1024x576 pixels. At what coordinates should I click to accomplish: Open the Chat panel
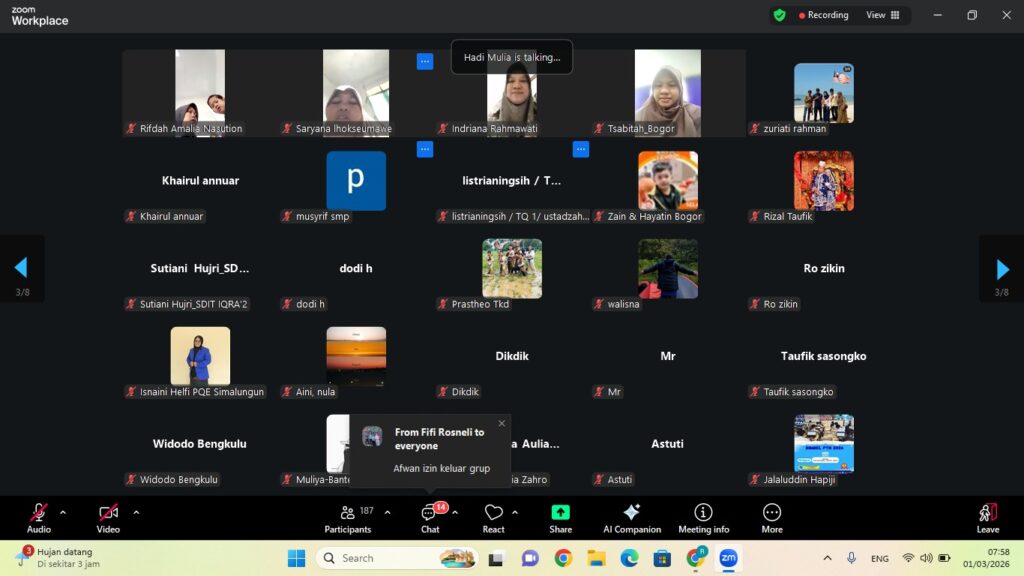point(430,519)
